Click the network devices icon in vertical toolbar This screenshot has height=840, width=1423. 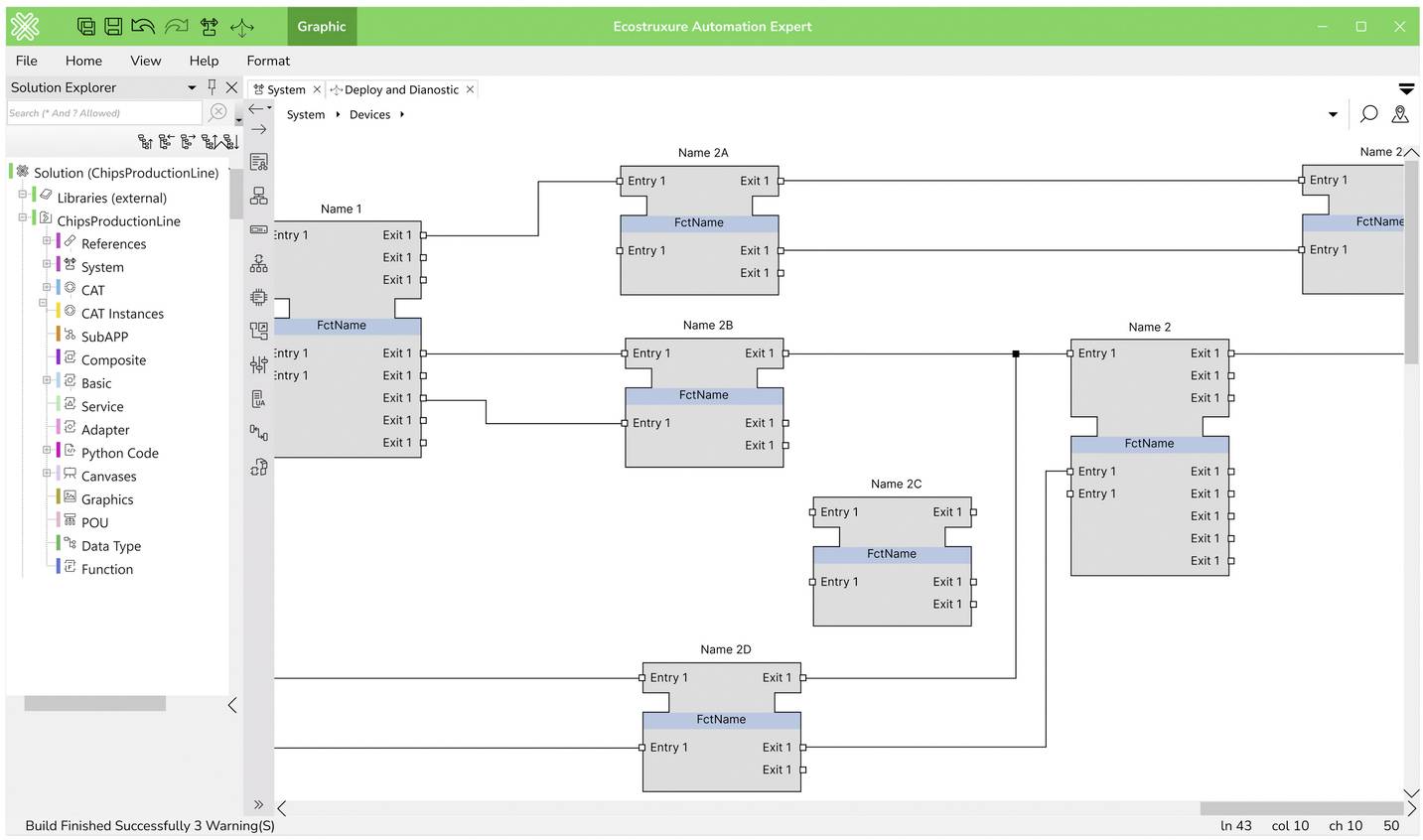258,196
